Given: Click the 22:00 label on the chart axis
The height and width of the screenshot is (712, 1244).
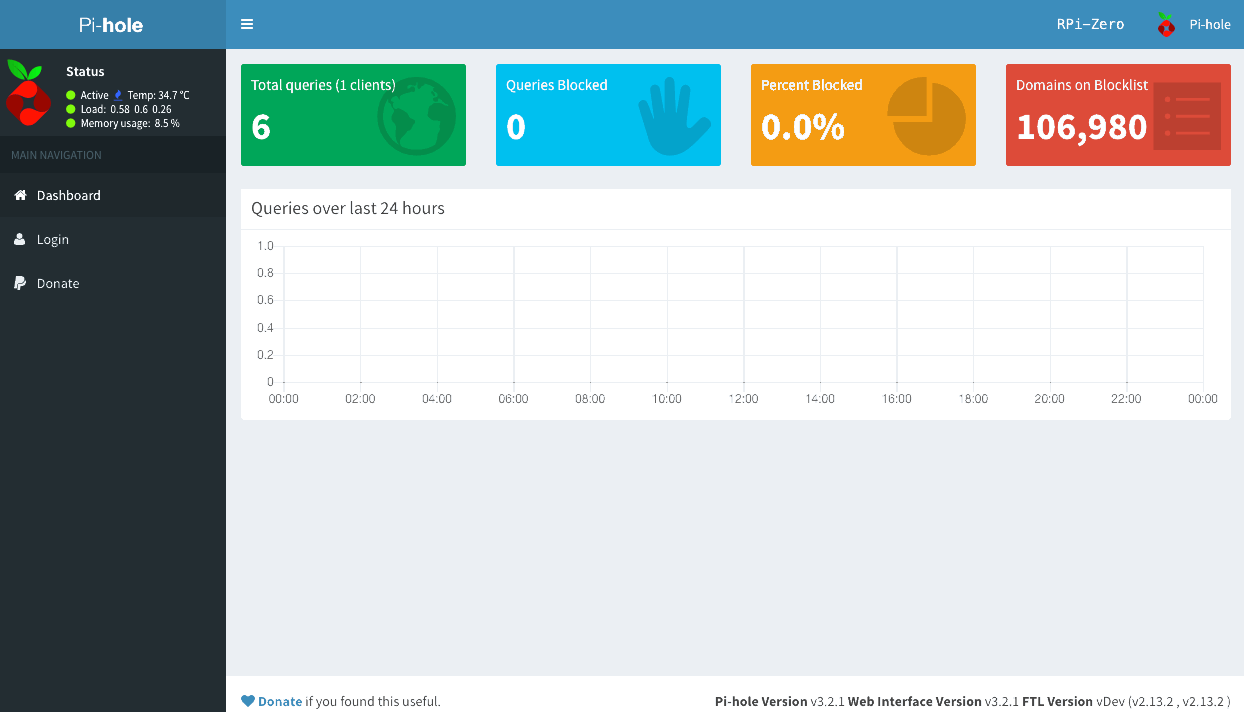Looking at the screenshot, I should 1126,398.
